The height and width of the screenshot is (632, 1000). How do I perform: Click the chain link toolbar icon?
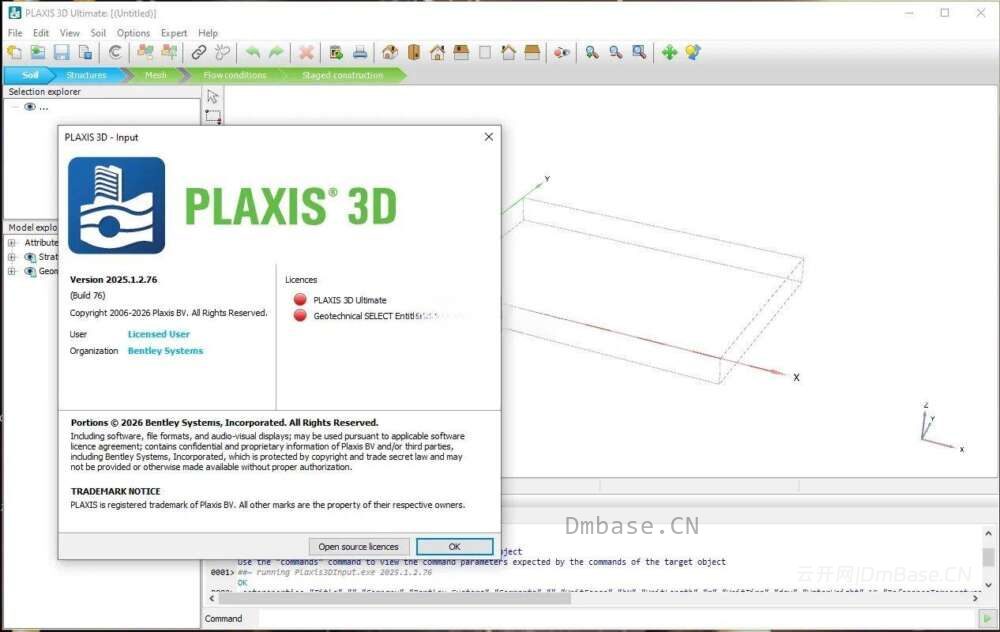(199, 52)
